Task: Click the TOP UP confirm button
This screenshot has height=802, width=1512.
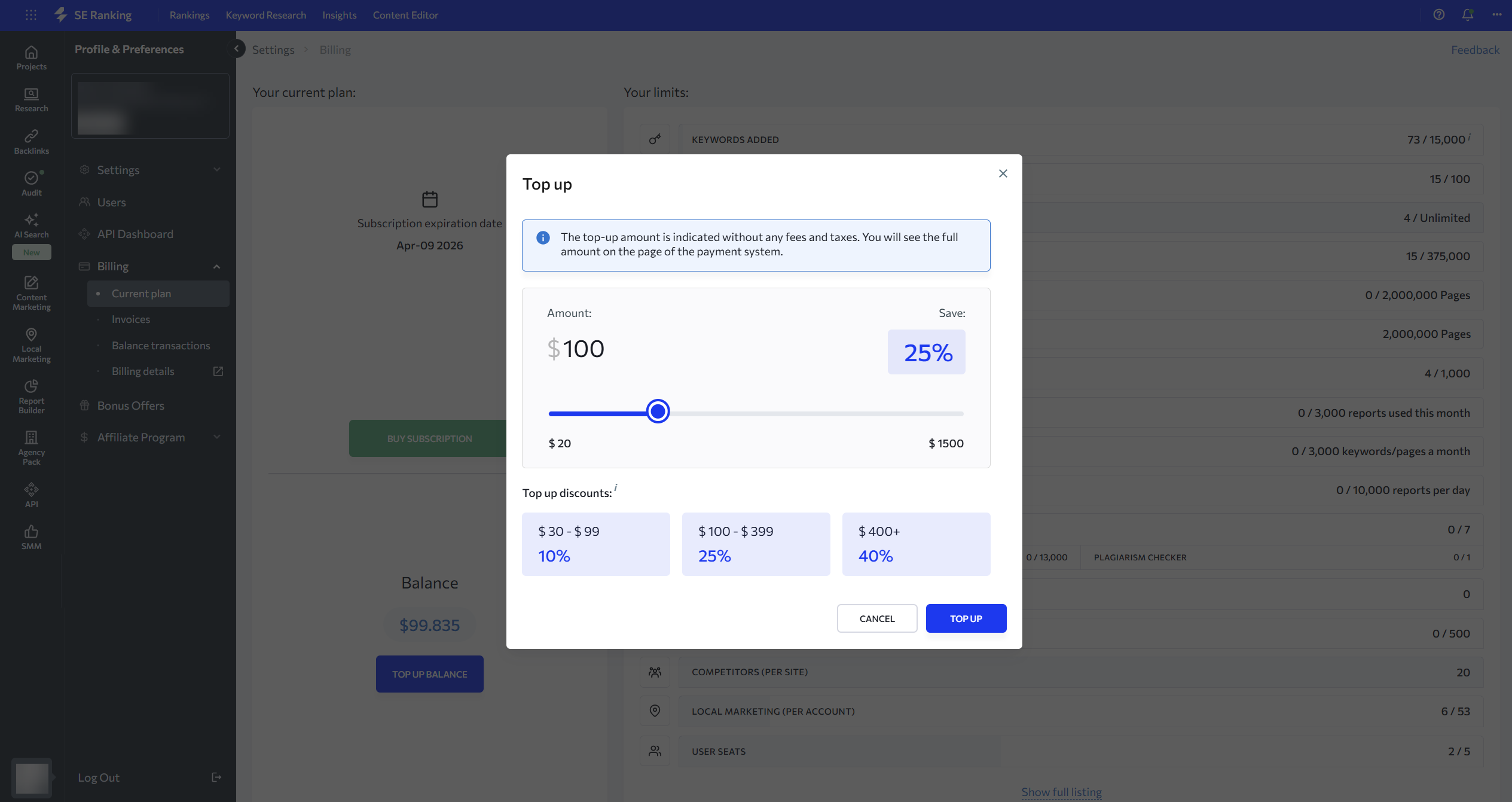Action: 966,618
